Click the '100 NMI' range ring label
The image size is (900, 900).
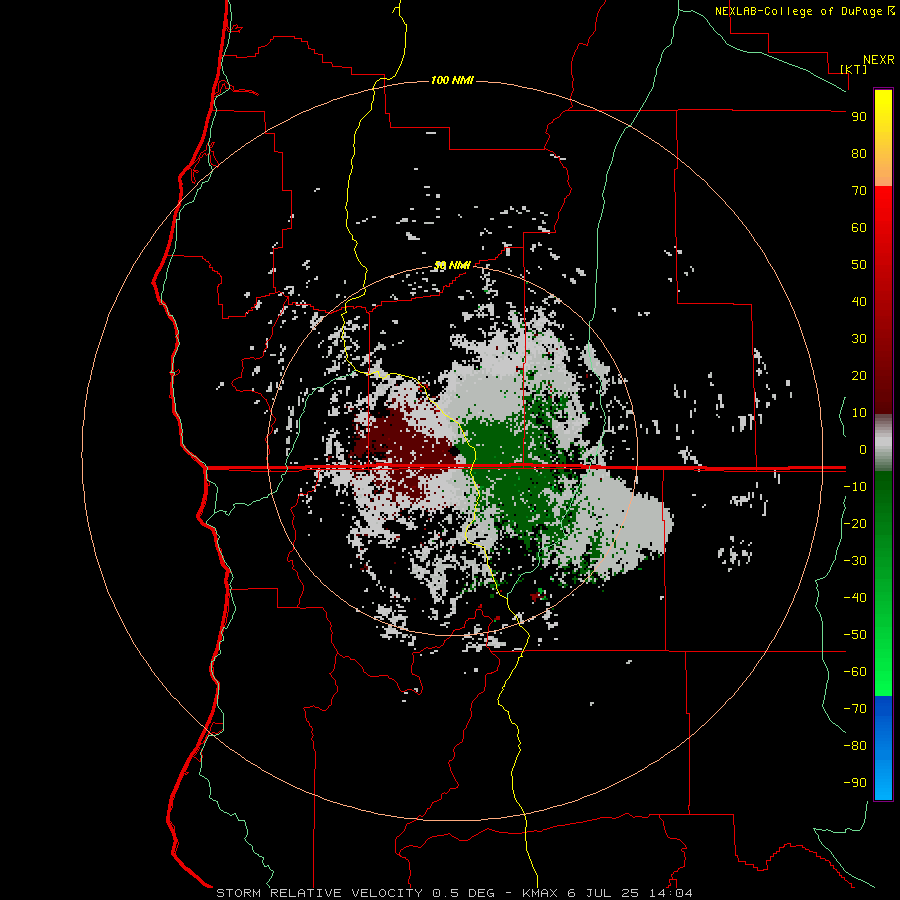(x=452, y=80)
